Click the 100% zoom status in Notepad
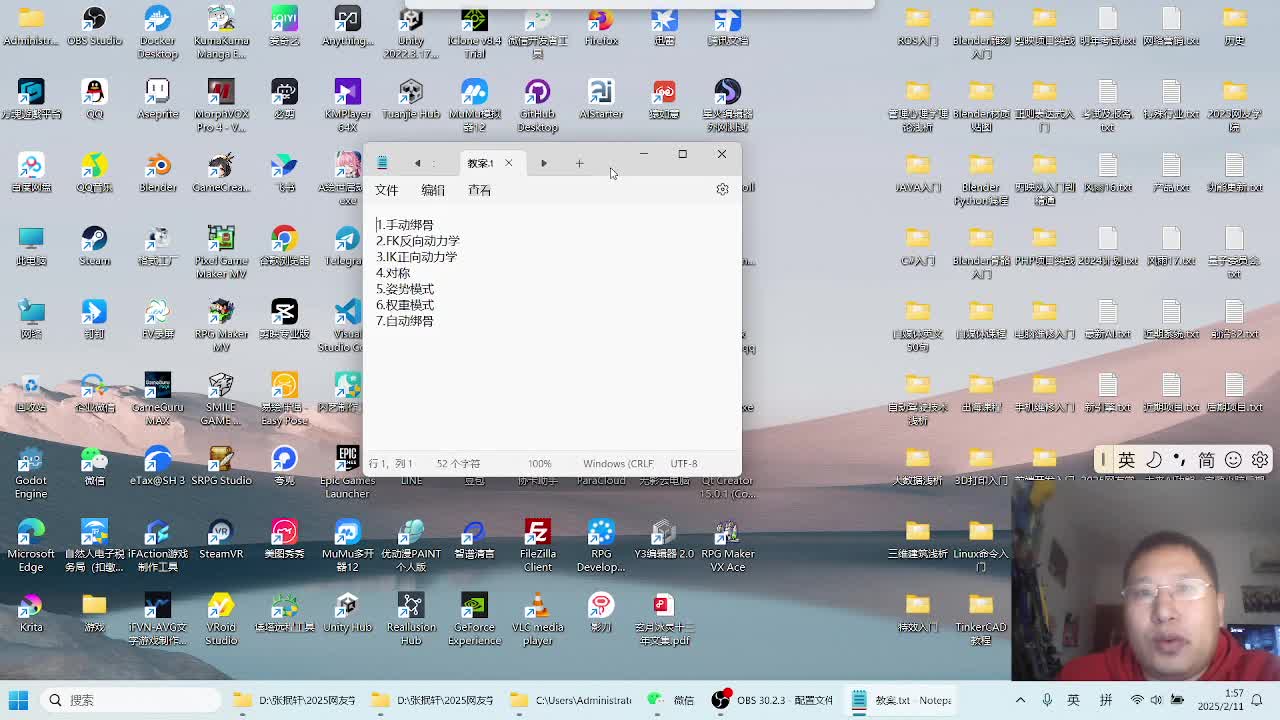Image resolution: width=1280 pixels, height=720 pixels. coord(539,464)
